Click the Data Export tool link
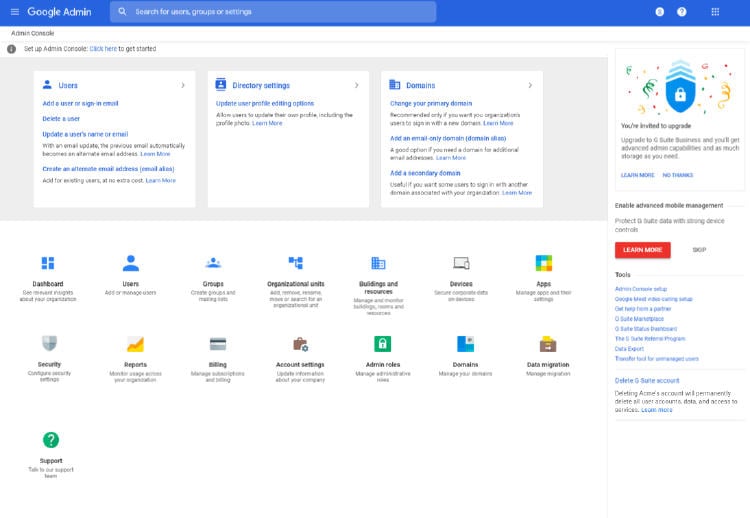The image size is (750, 518). pos(629,348)
